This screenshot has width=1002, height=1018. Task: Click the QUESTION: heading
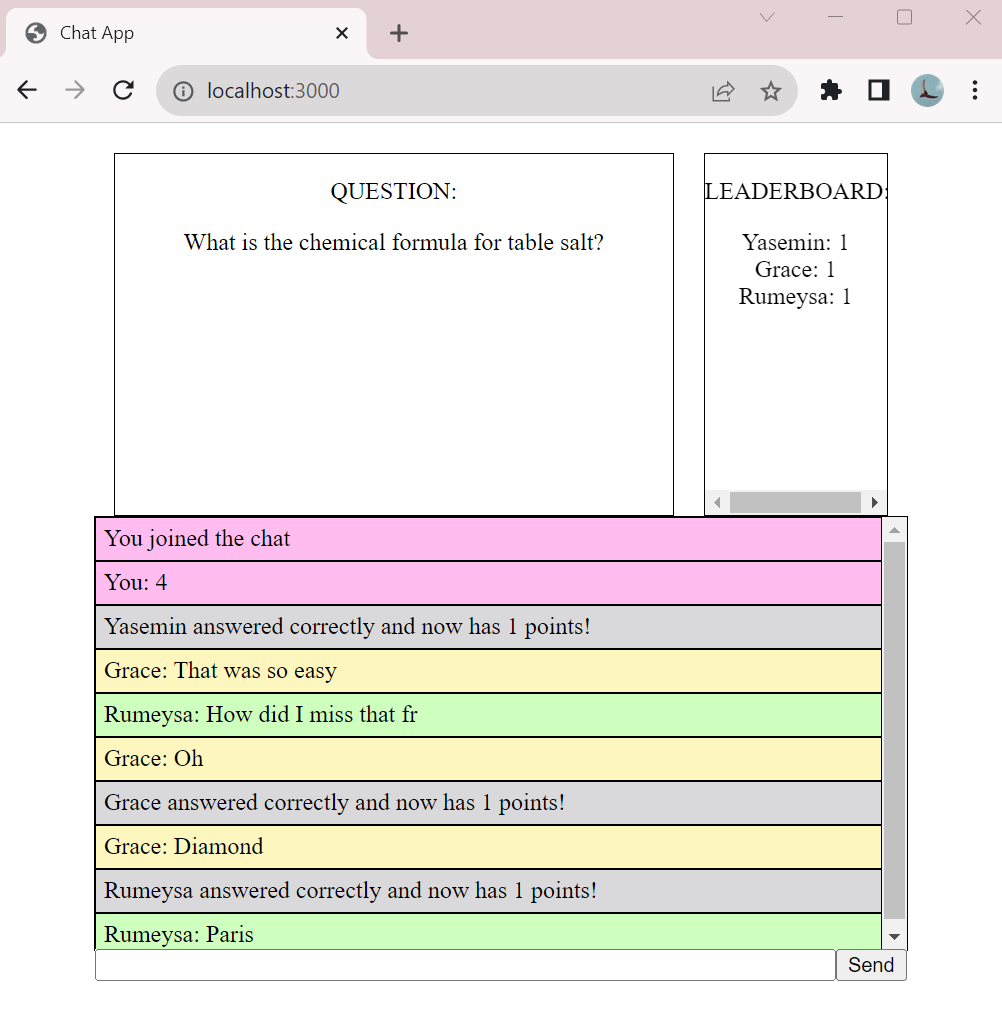coord(394,192)
